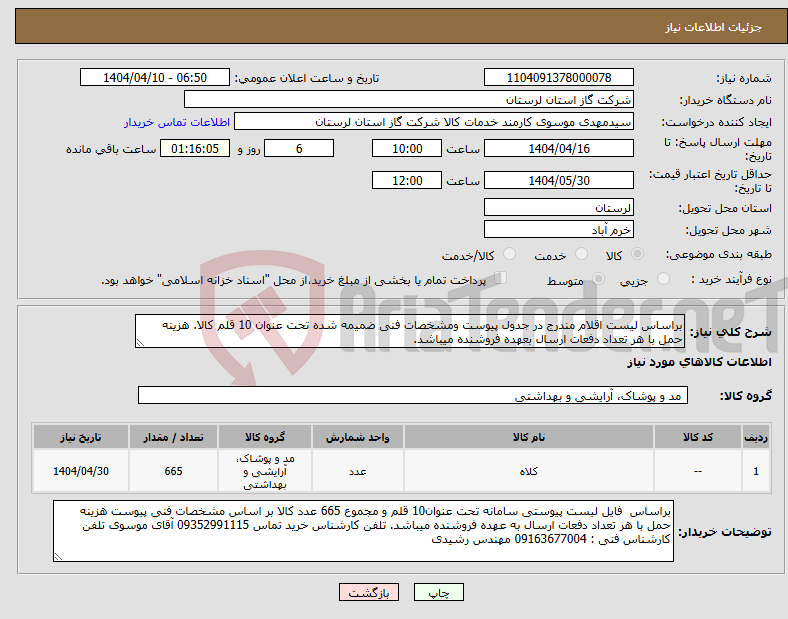Viewport: 788px width, 619px height.
Task: Click the واحد شمارش column header
Action: [357, 437]
